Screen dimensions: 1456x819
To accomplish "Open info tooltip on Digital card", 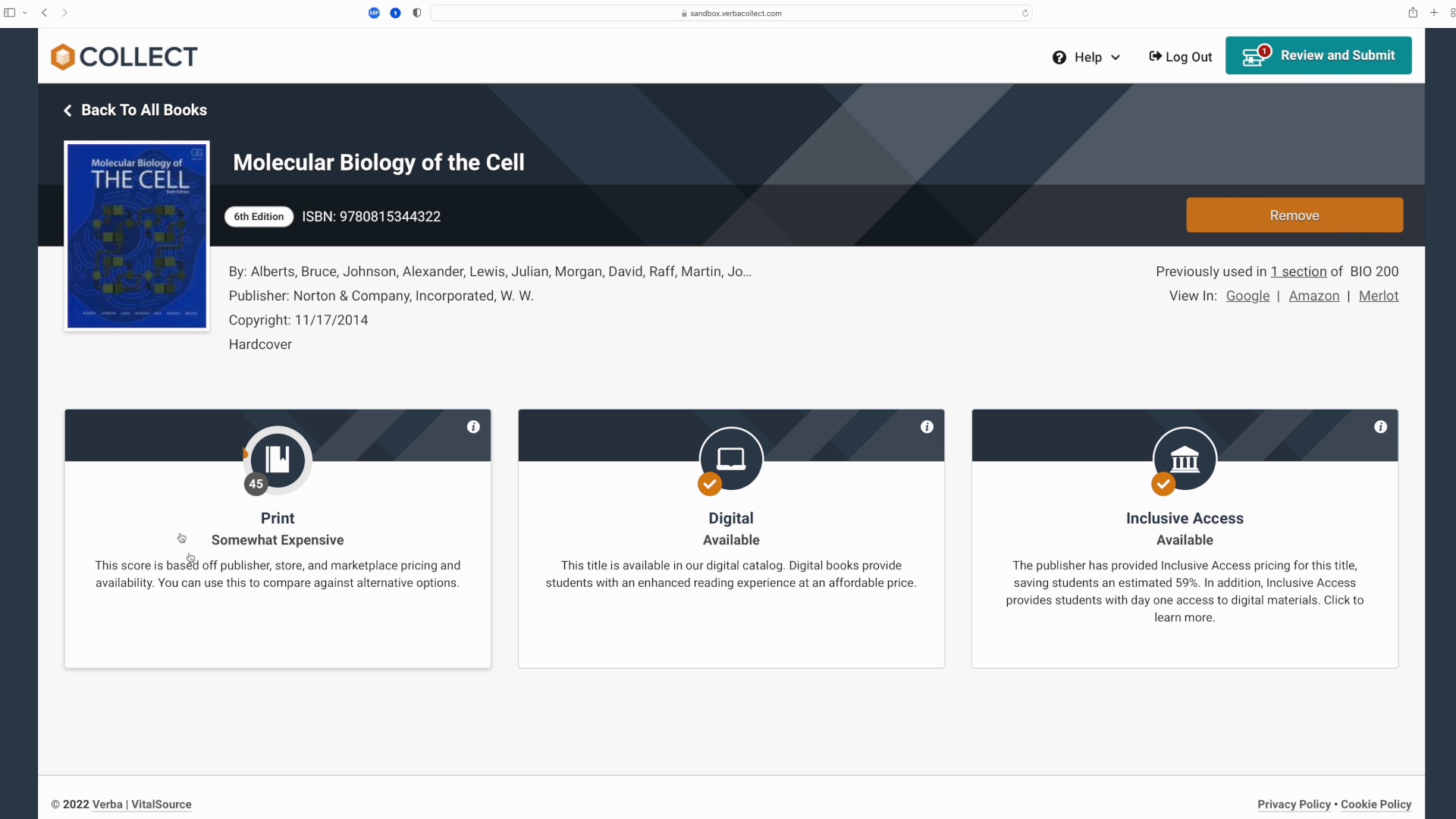I will [927, 427].
